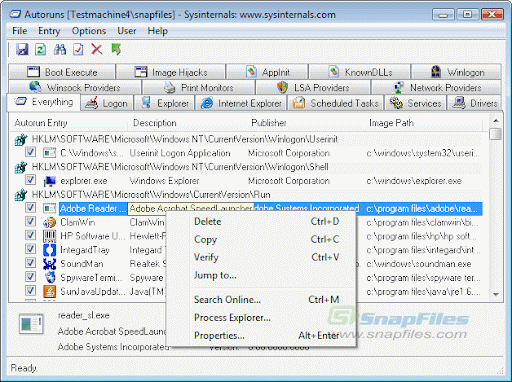Viewport: 512px width, 382px height.
Task: Switch to the Drivers tab
Action: click(474, 103)
